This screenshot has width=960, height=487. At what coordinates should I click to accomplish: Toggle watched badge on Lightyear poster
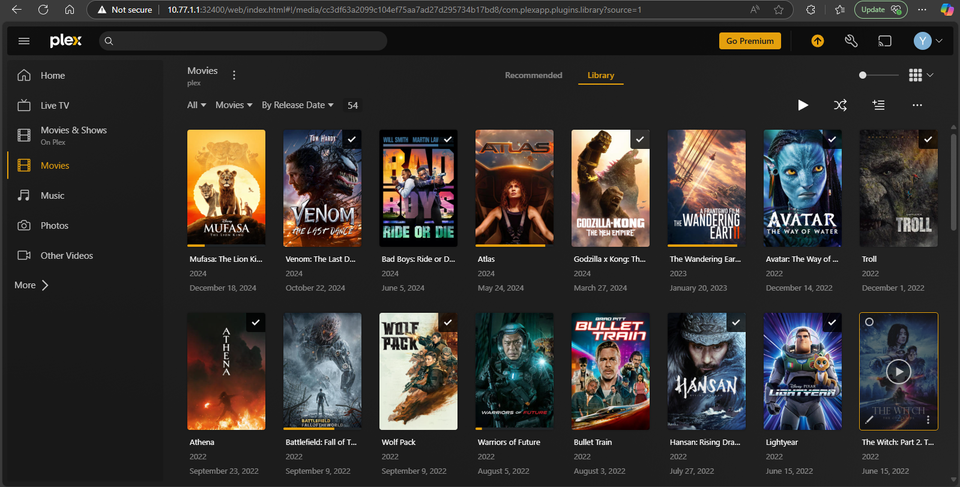pyautogui.click(x=832, y=322)
